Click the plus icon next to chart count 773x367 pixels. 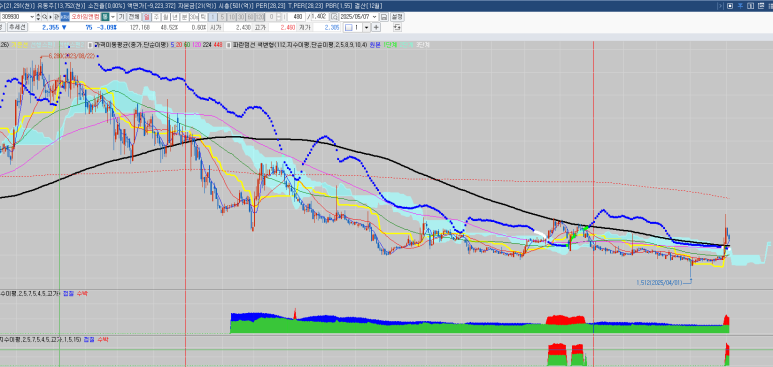pyautogui.click(x=376, y=27)
